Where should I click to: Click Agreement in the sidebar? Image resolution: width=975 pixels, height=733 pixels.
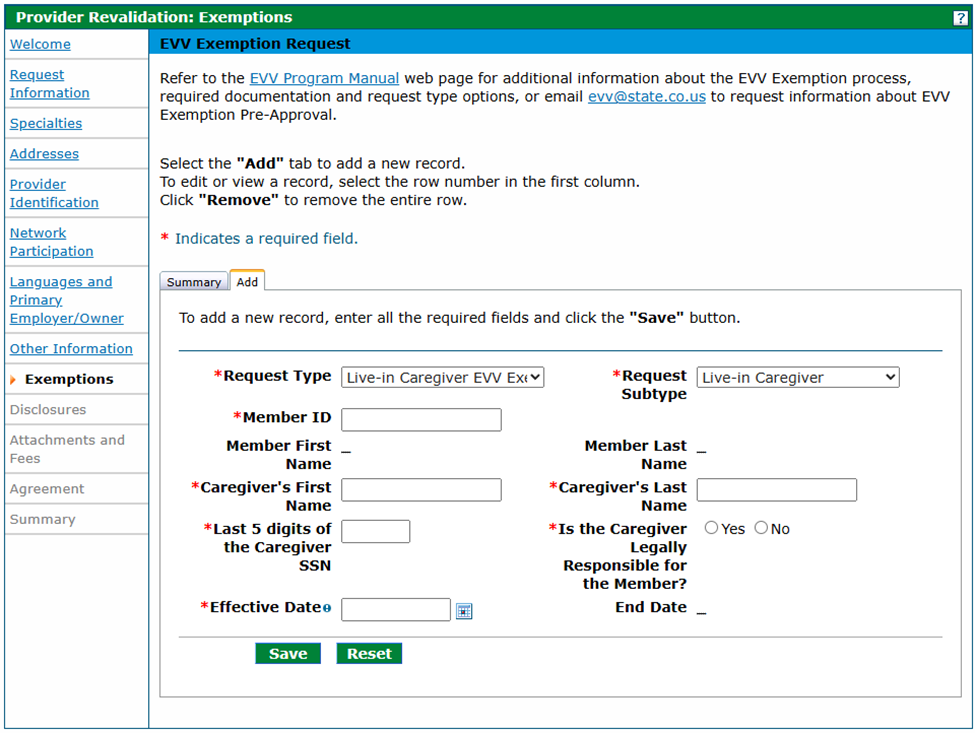pyautogui.click(x=47, y=489)
